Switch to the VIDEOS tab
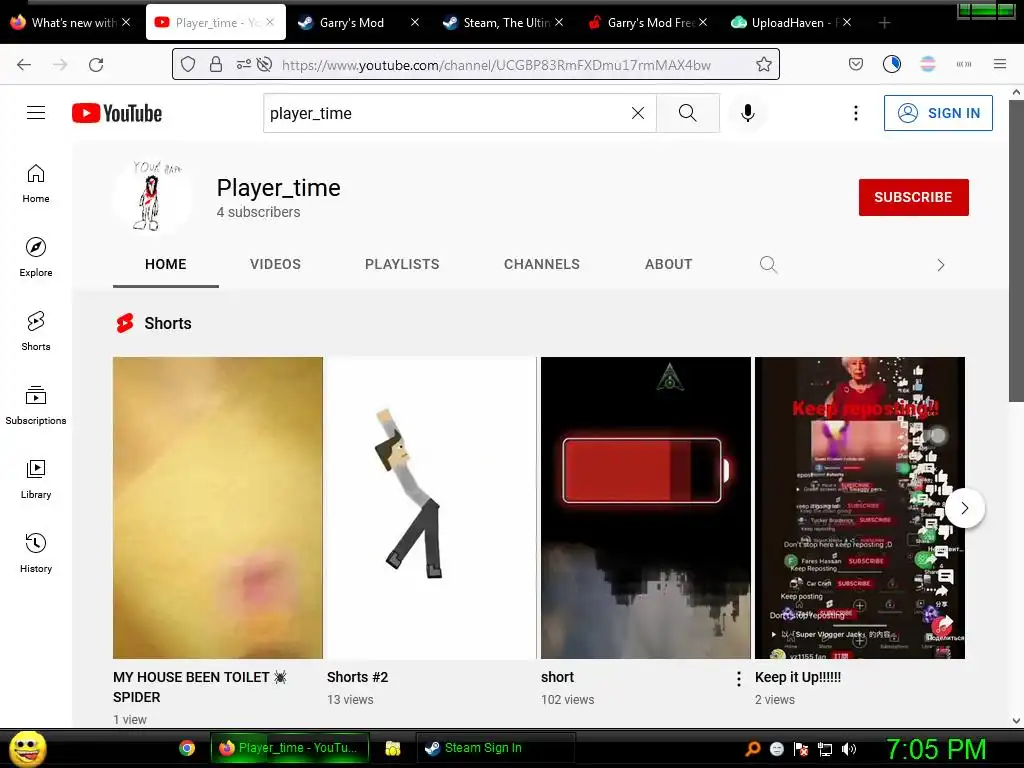Image resolution: width=1024 pixels, height=768 pixels. click(x=276, y=264)
